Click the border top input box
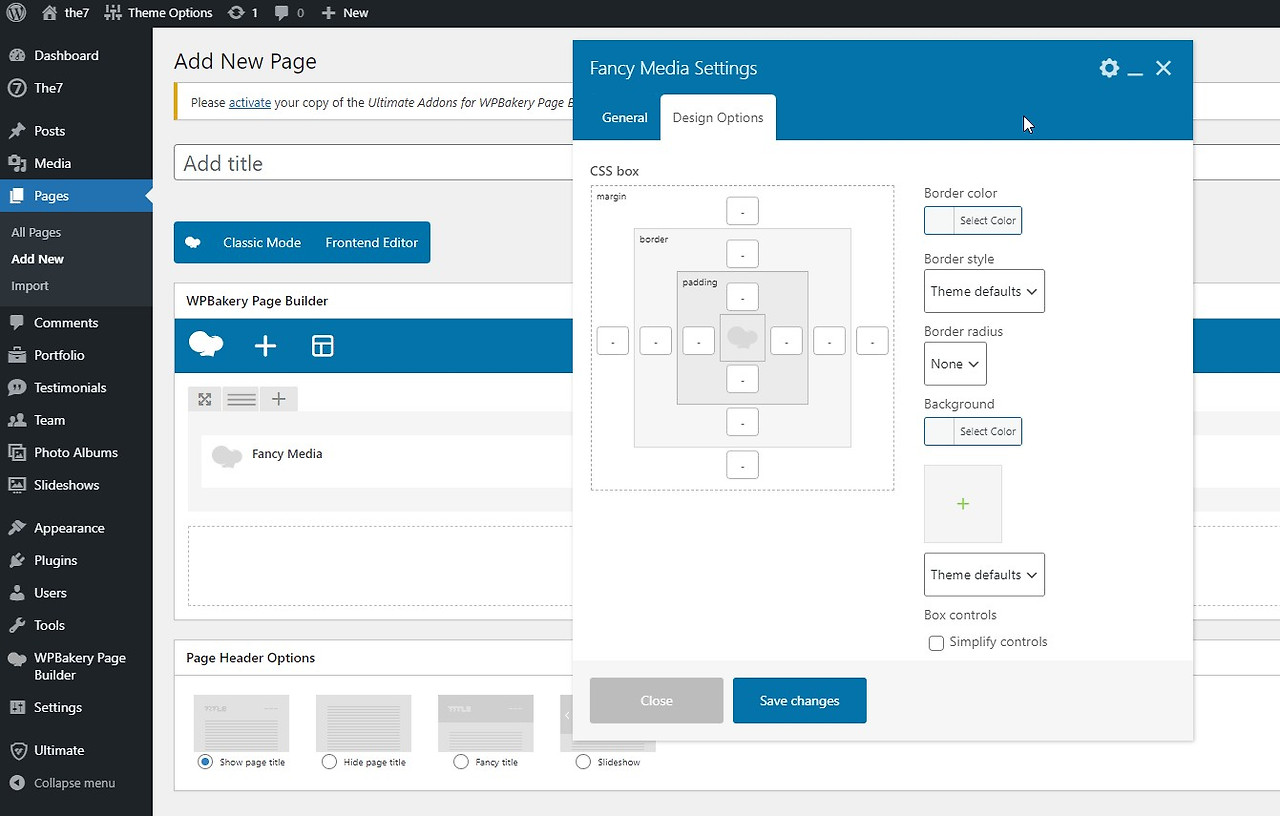Screen dimensions: 1280x816 point(742,254)
